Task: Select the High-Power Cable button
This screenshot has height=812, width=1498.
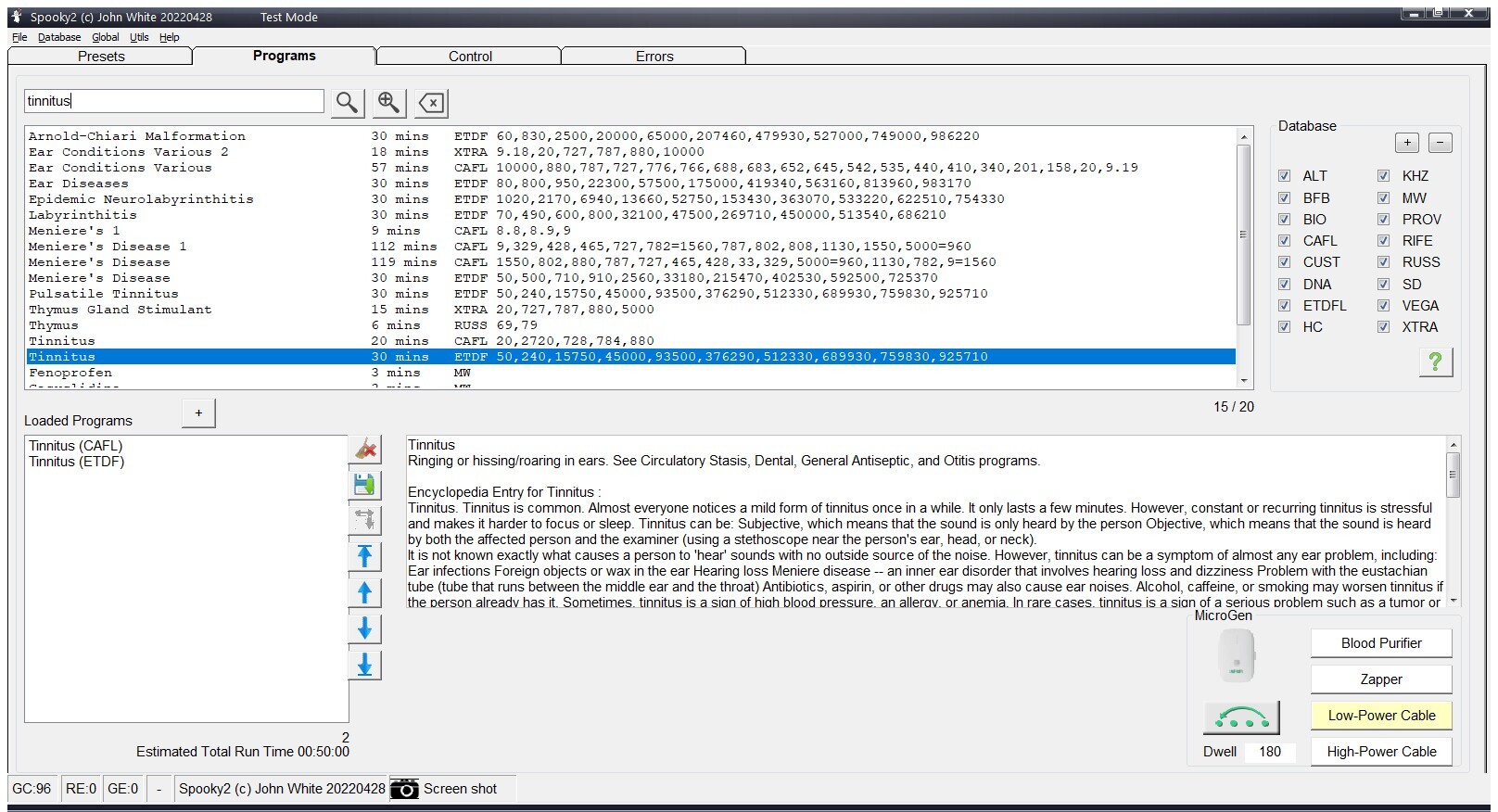Action: pyautogui.click(x=1380, y=752)
